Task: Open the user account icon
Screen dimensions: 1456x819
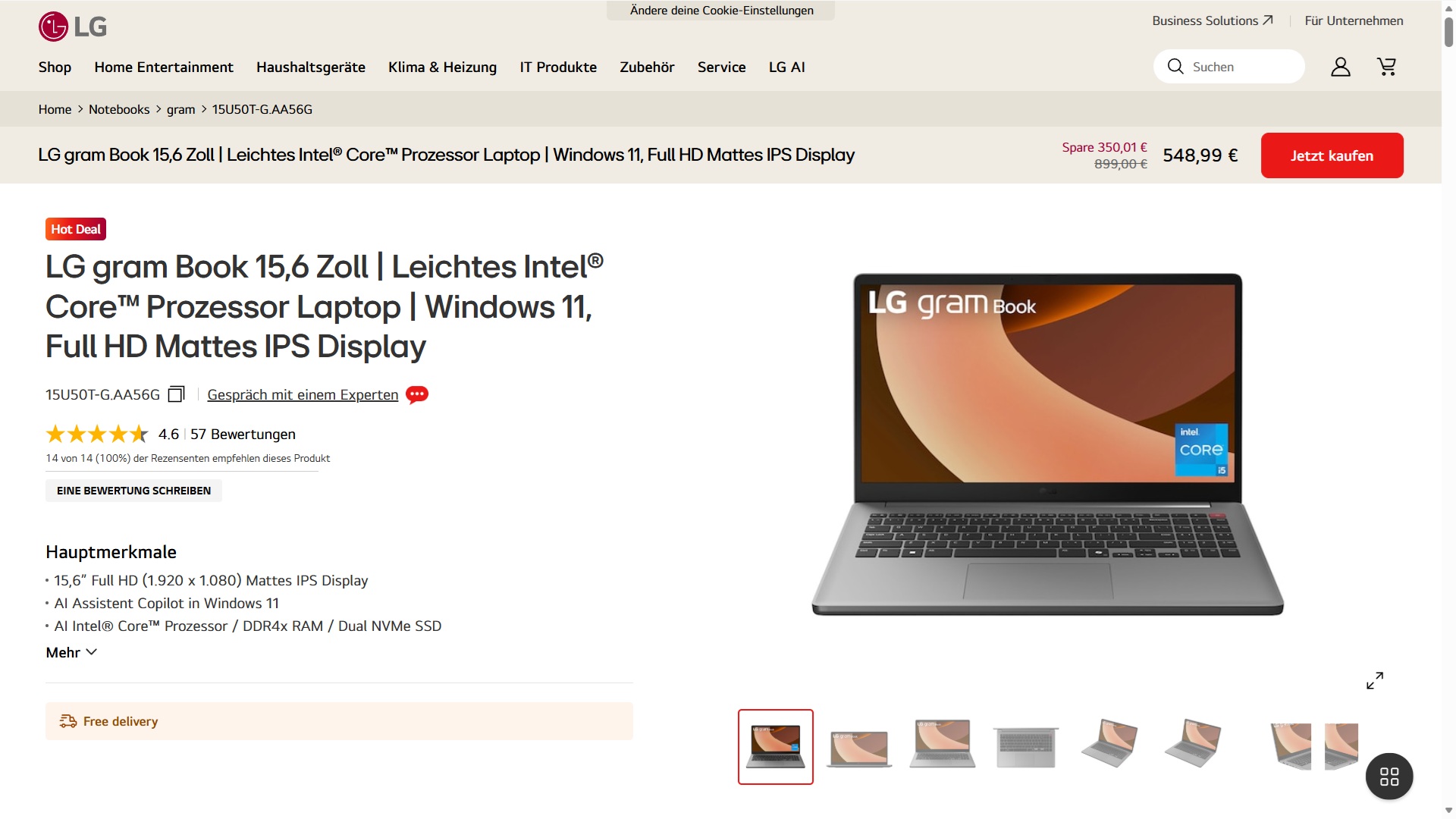Action: click(1340, 67)
